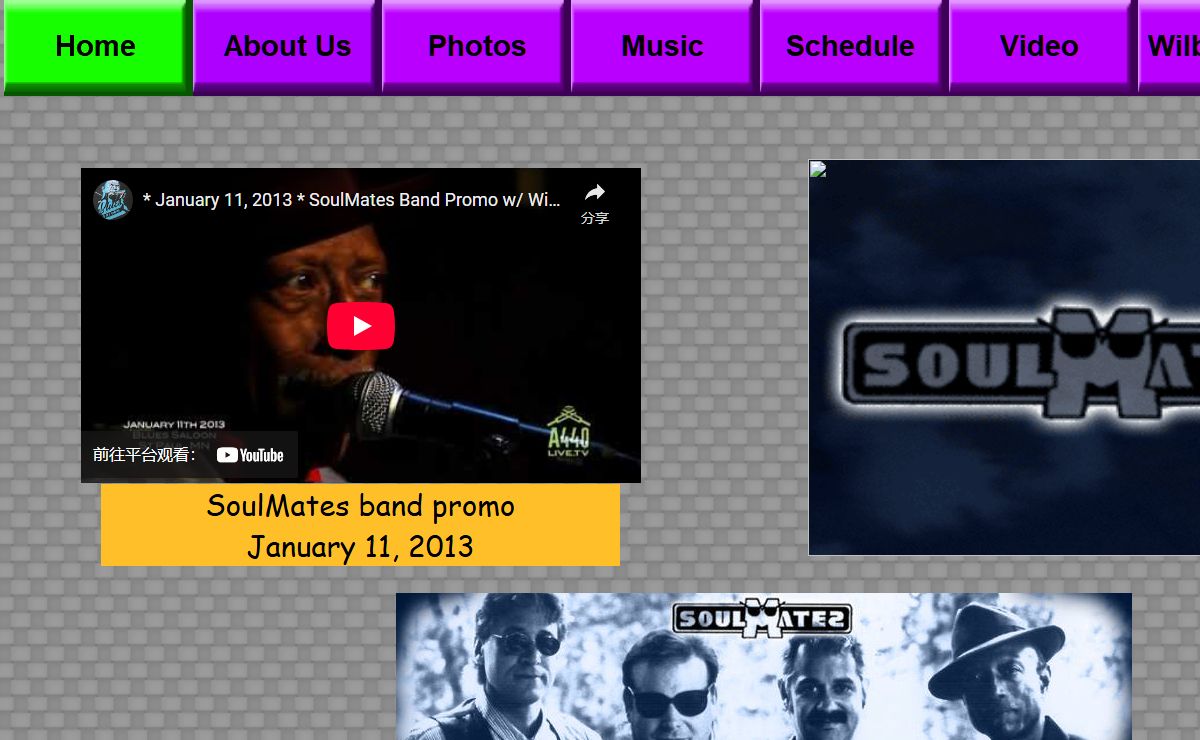Click the YouTube logo to watch on platform
This screenshot has width=1200, height=740.
click(x=250, y=455)
